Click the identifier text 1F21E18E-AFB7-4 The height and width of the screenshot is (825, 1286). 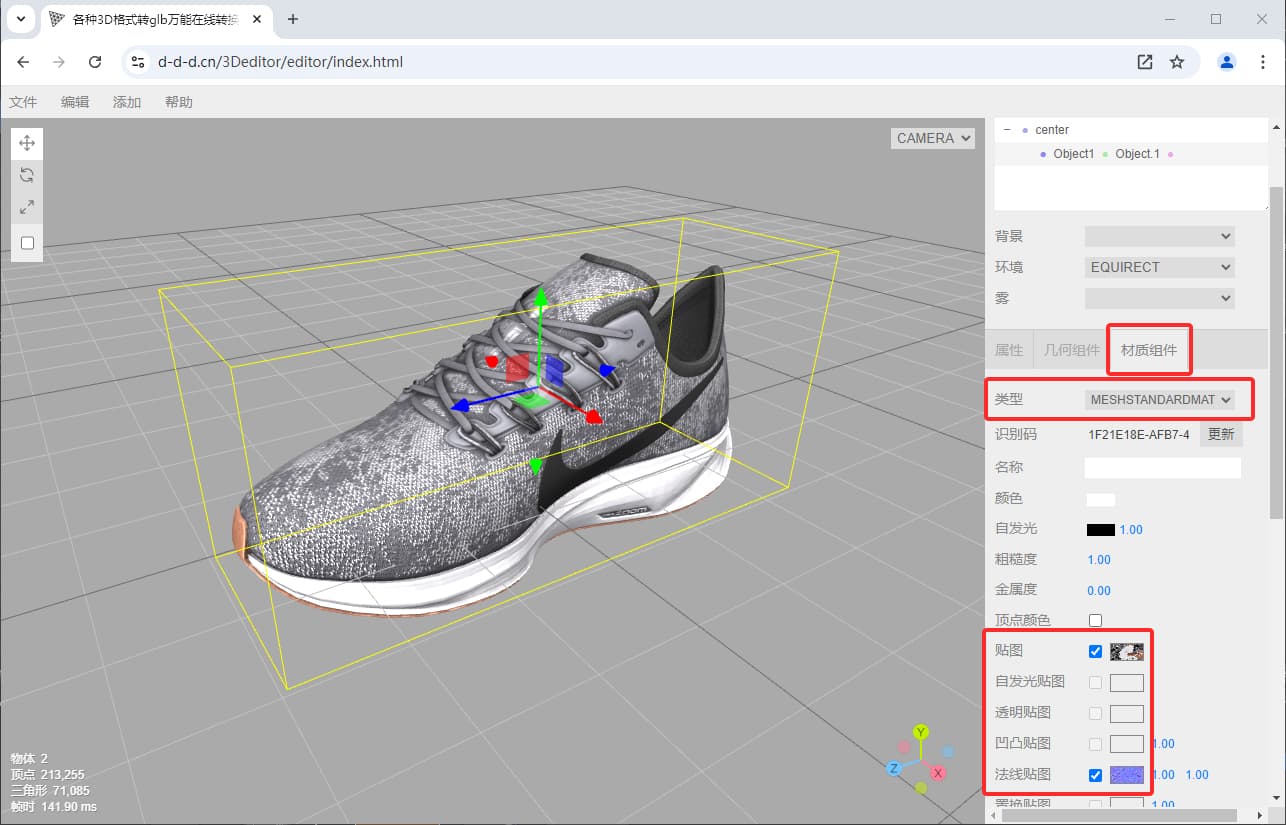(1140, 435)
